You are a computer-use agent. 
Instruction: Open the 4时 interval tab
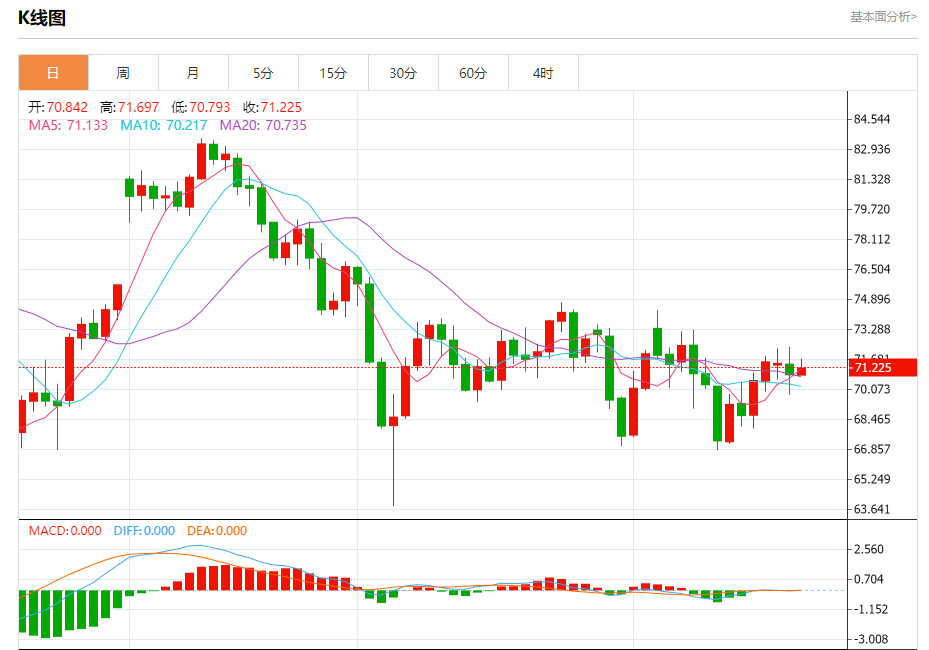click(x=543, y=73)
